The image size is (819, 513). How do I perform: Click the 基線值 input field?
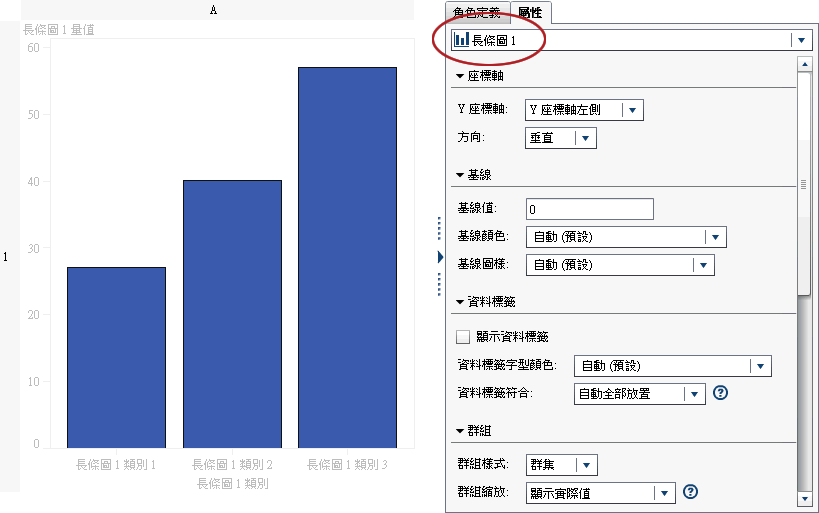[590, 209]
